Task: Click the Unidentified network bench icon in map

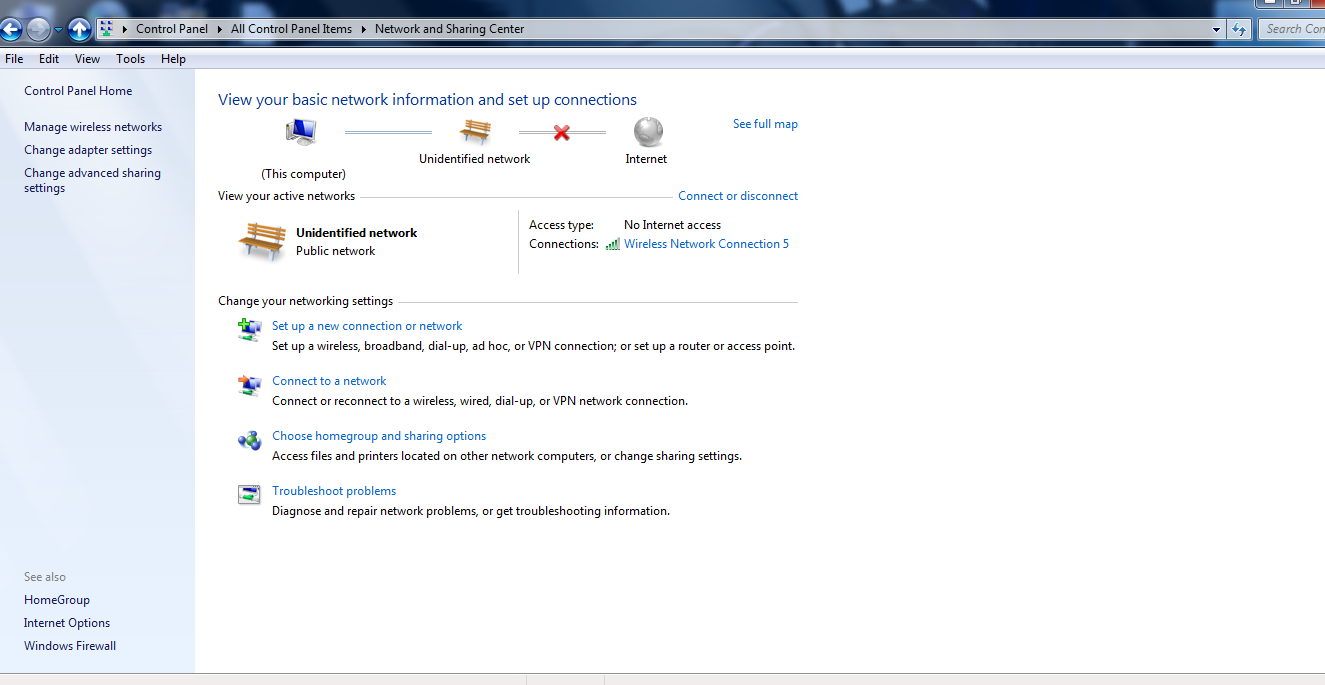Action: pyautogui.click(x=475, y=132)
